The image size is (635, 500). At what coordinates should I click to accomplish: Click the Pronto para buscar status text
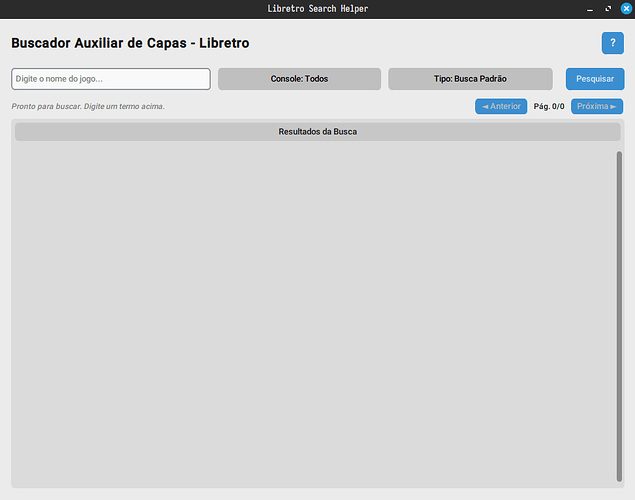pyautogui.click(x=88, y=106)
